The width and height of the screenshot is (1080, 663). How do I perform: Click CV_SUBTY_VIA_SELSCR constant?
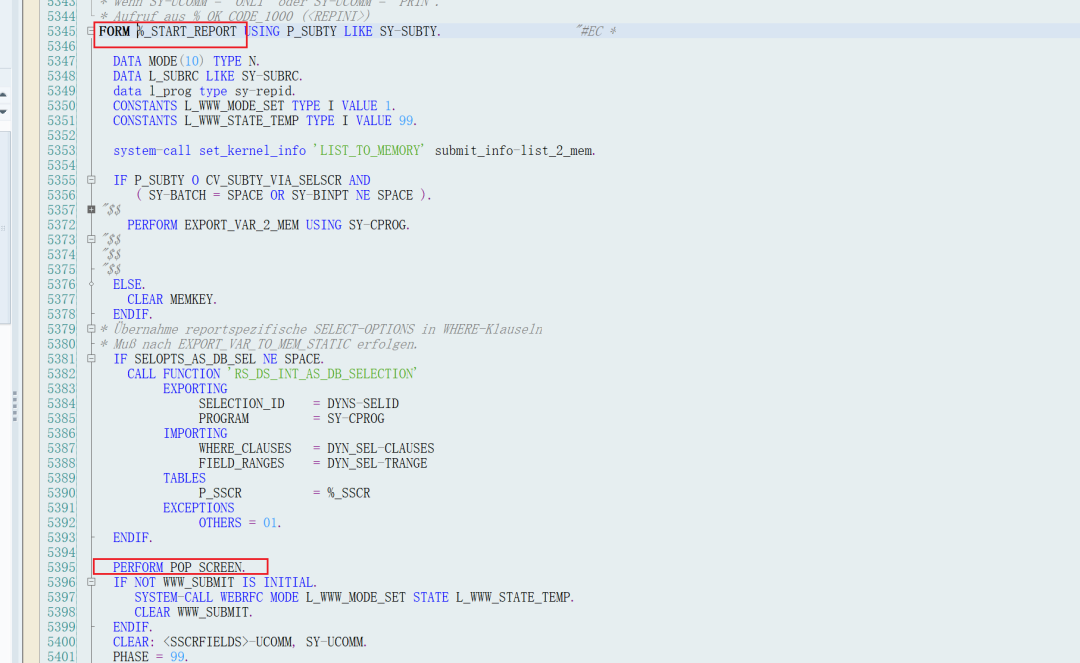273,180
